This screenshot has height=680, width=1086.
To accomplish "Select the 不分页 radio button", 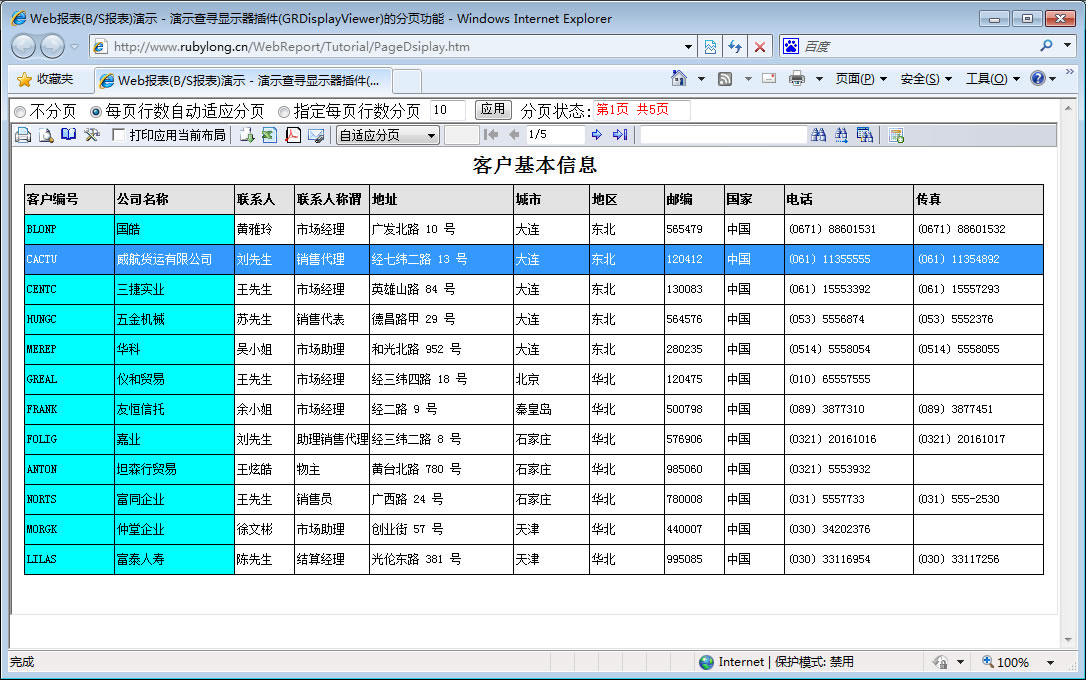I will [20, 112].
